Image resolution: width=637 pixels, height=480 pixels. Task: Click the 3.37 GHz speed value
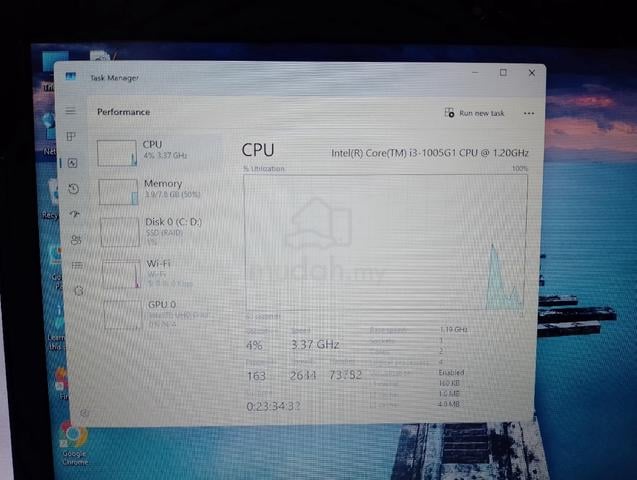coord(315,344)
